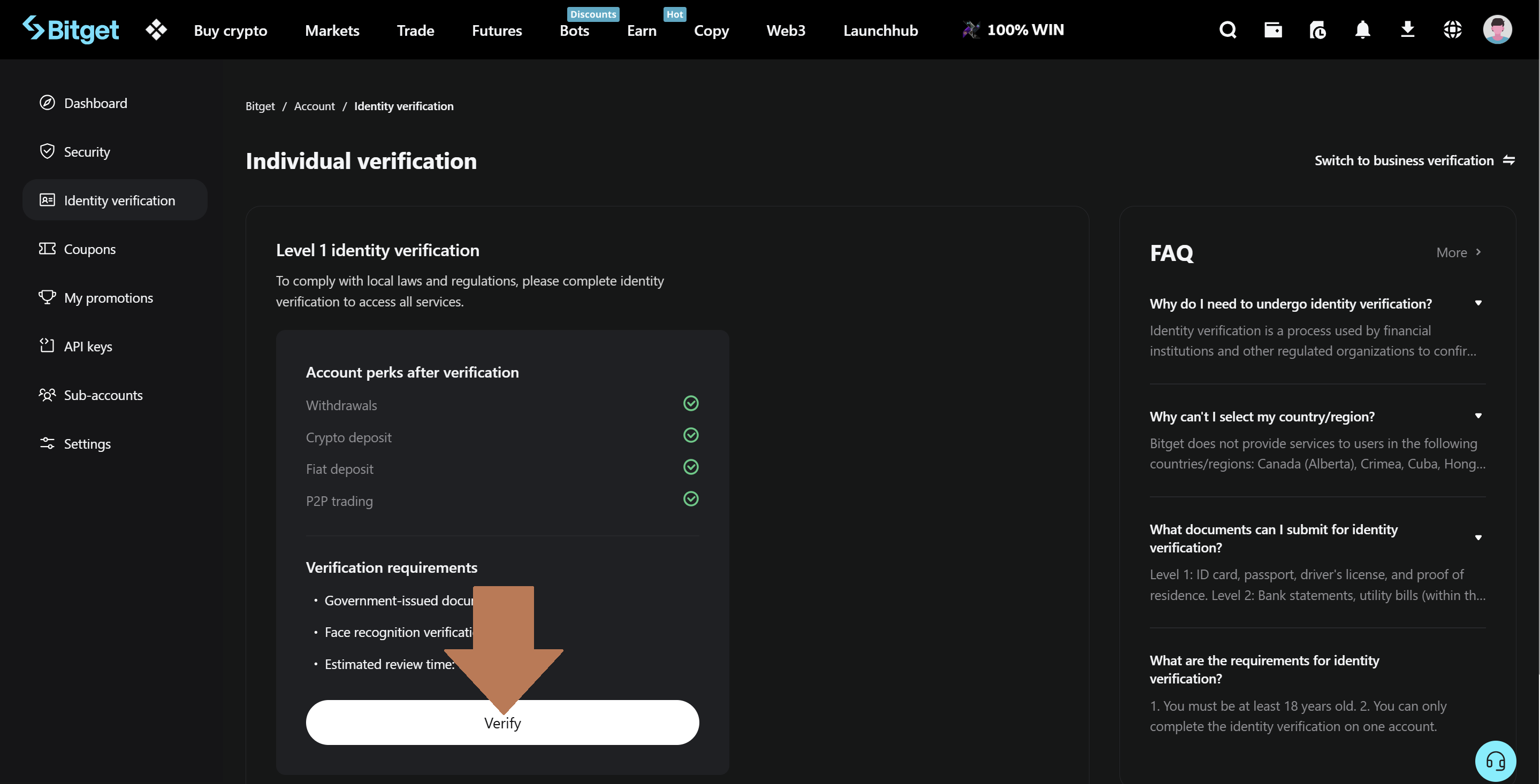Image resolution: width=1540 pixels, height=784 pixels.
Task: Open the wallet icon in header
Action: (x=1273, y=29)
